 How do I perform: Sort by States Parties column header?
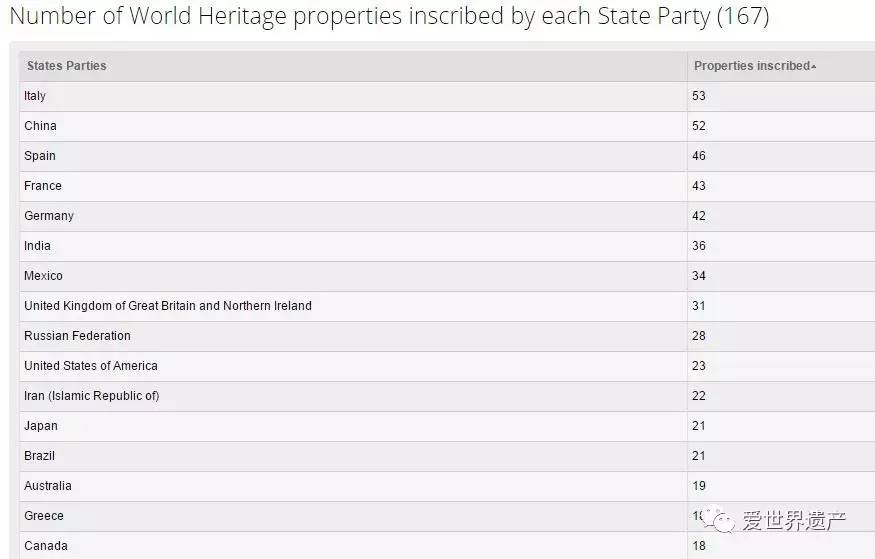pyautogui.click(x=66, y=66)
